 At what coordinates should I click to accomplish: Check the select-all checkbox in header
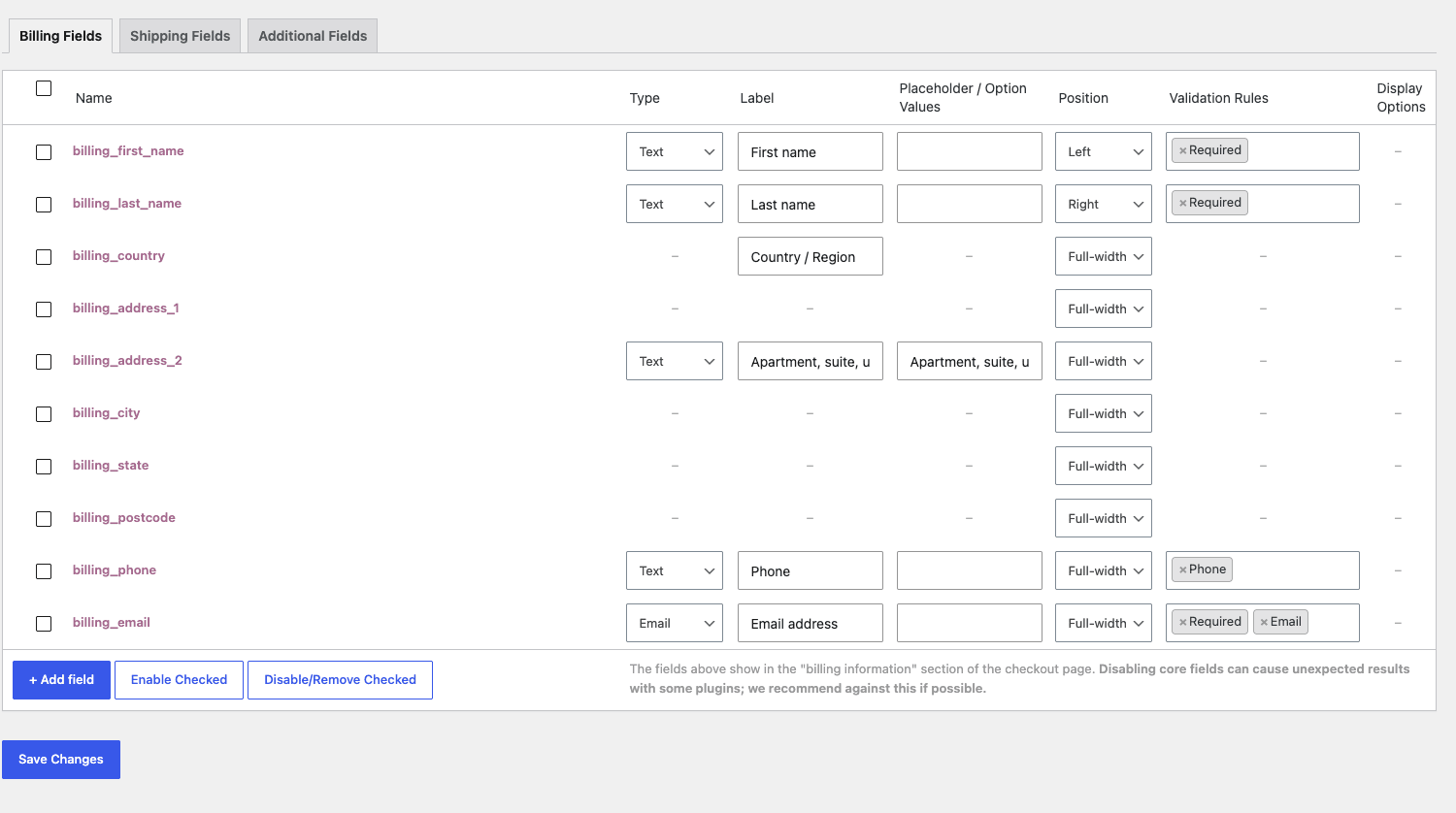click(44, 88)
